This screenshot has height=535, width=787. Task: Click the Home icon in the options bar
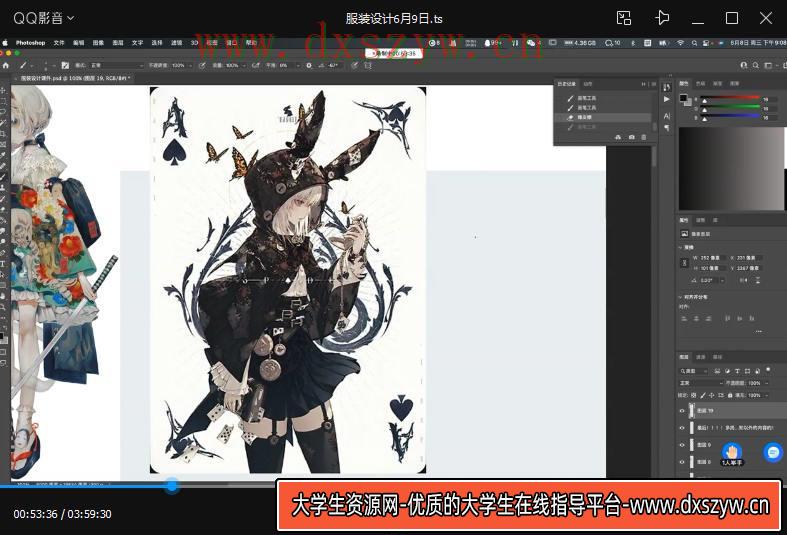click(6, 65)
